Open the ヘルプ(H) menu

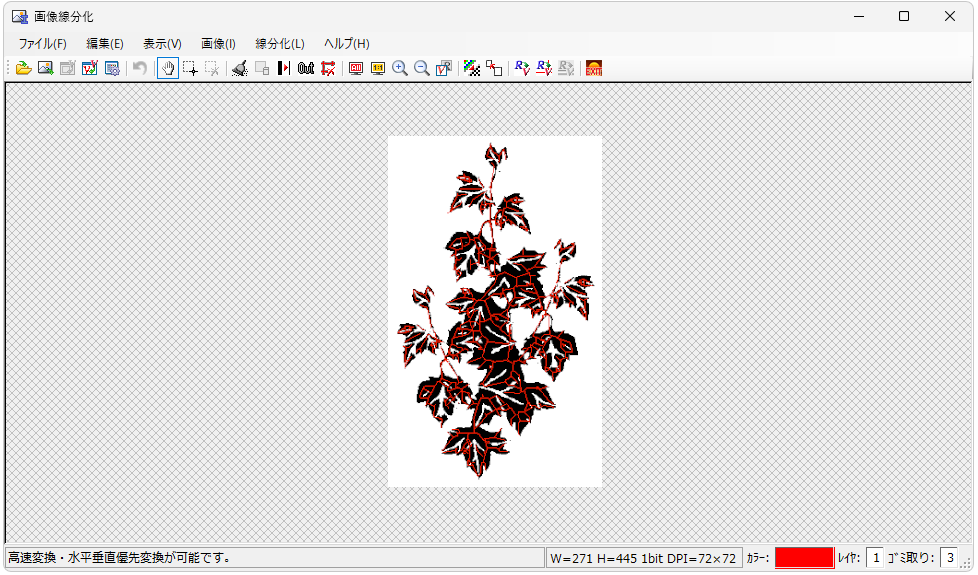point(347,44)
